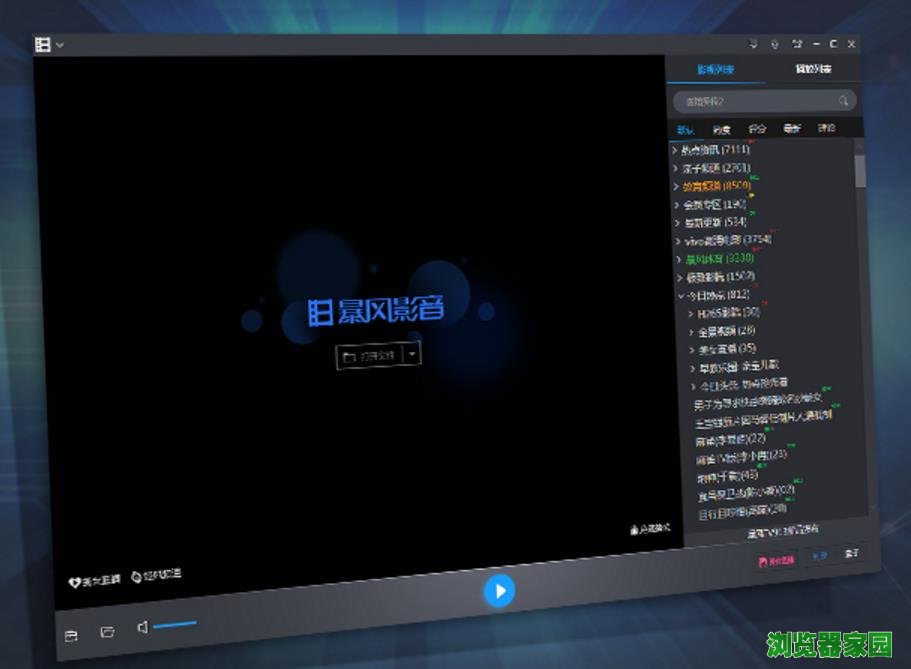Open dropdown arrow beside open file button
The height and width of the screenshot is (669, 911).
coord(413,354)
